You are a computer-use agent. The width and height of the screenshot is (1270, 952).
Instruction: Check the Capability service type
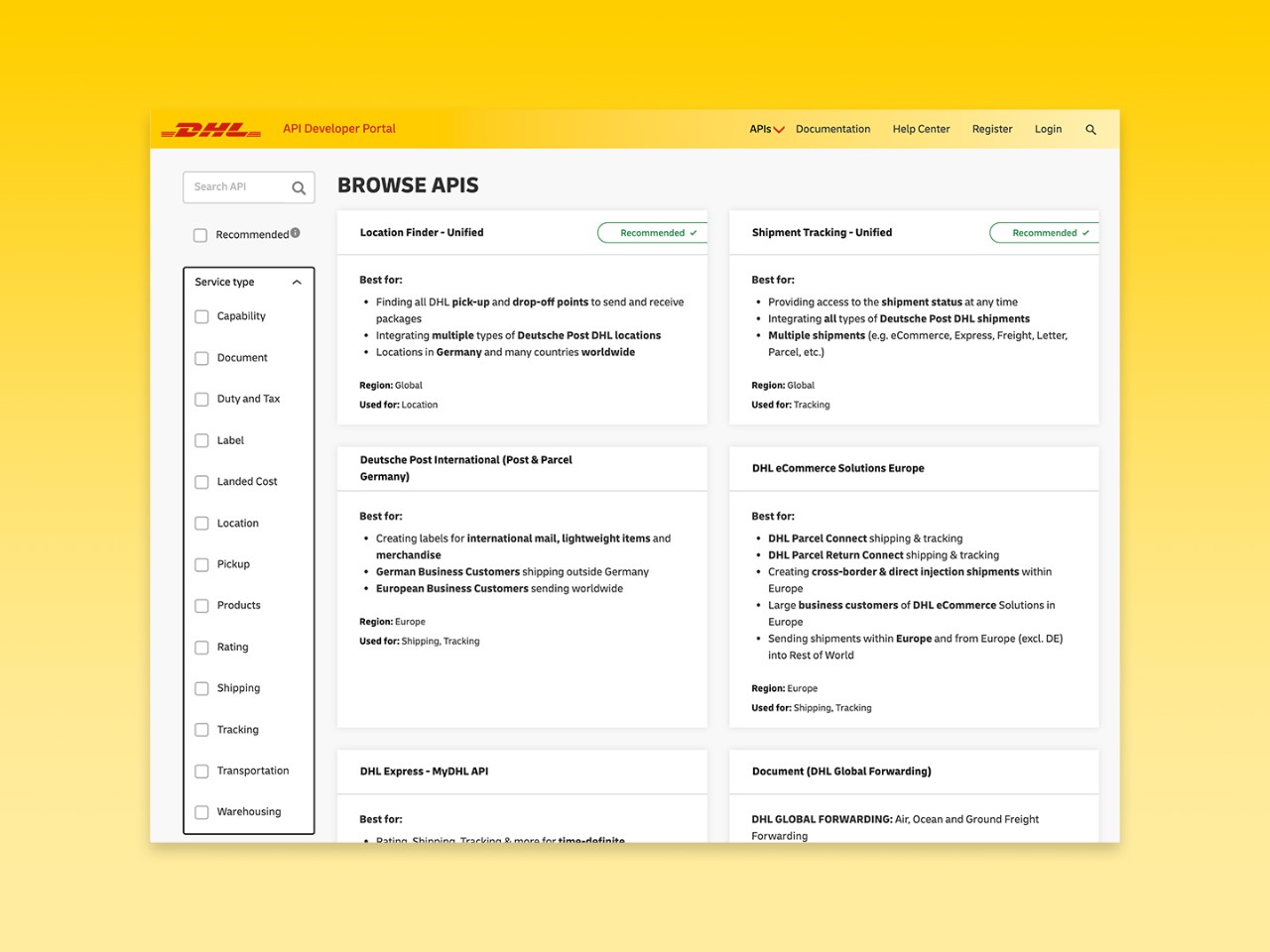[x=201, y=316]
